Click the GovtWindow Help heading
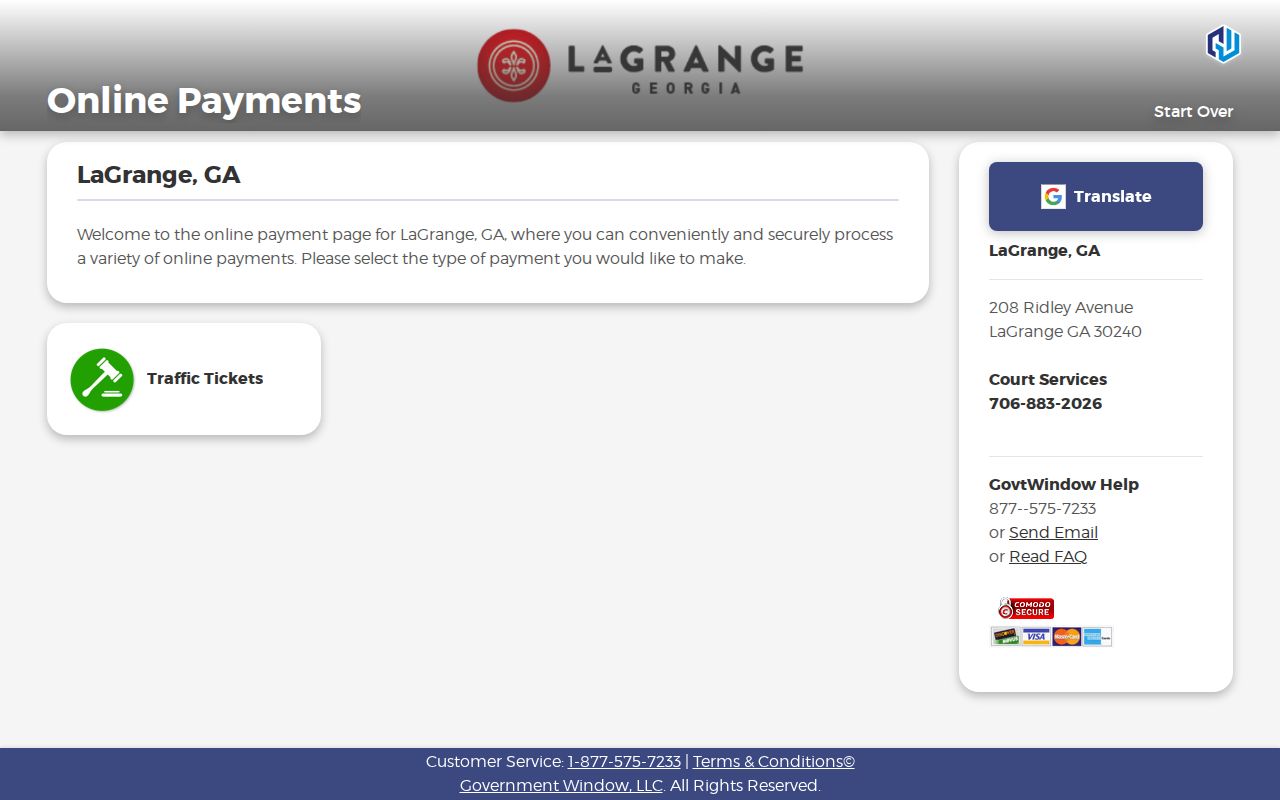The height and width of the screenshot is (800, 1280). click(1064, 485)
